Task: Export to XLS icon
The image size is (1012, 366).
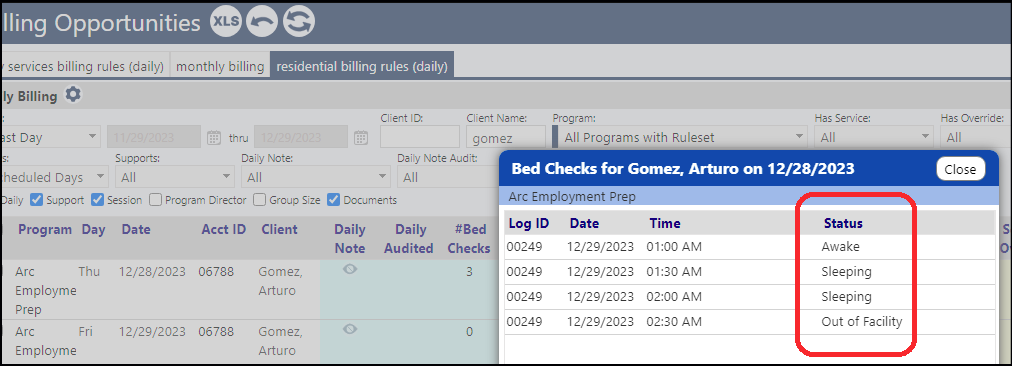Action: click(226, 22)
